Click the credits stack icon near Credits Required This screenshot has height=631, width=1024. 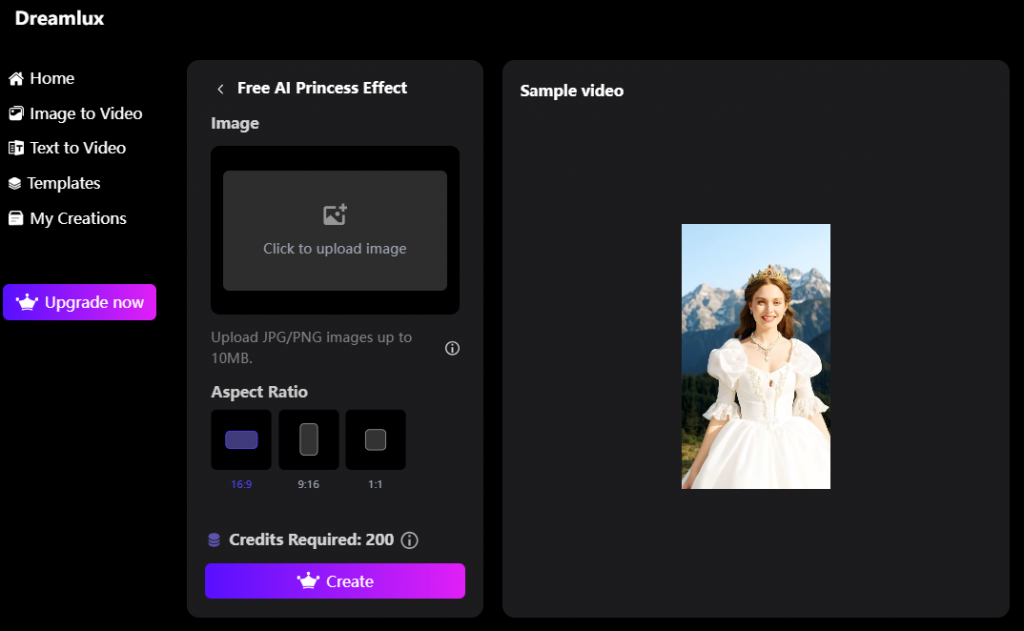click(213, 539)
